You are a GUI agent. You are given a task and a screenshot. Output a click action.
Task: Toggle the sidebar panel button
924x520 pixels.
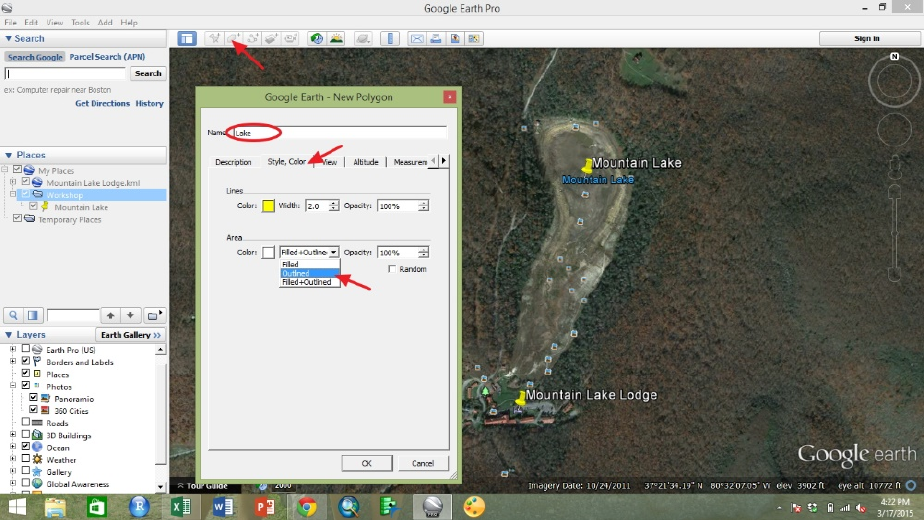coord(187,39)
